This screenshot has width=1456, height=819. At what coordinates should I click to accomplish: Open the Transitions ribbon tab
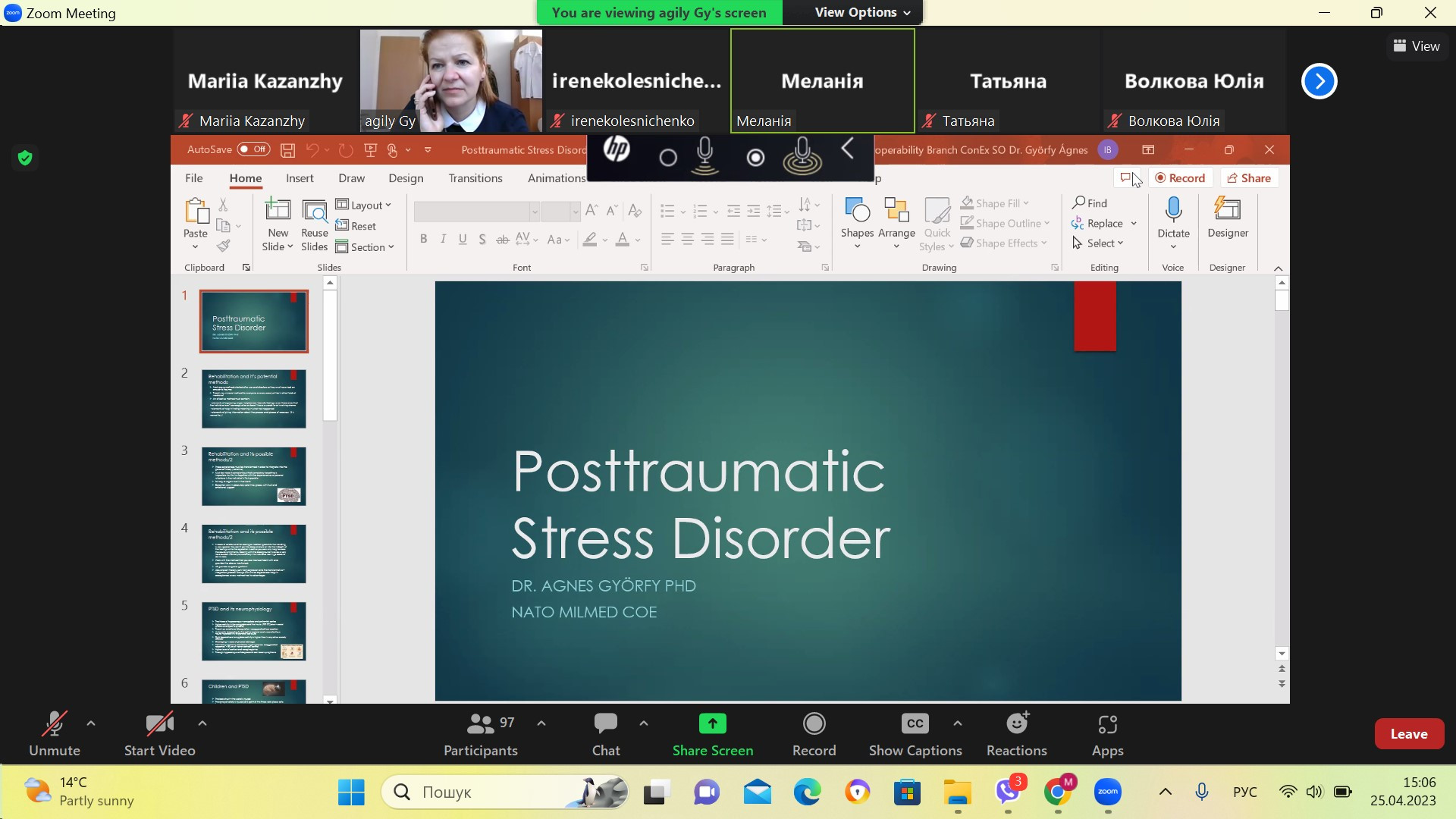tap(475, 178)
